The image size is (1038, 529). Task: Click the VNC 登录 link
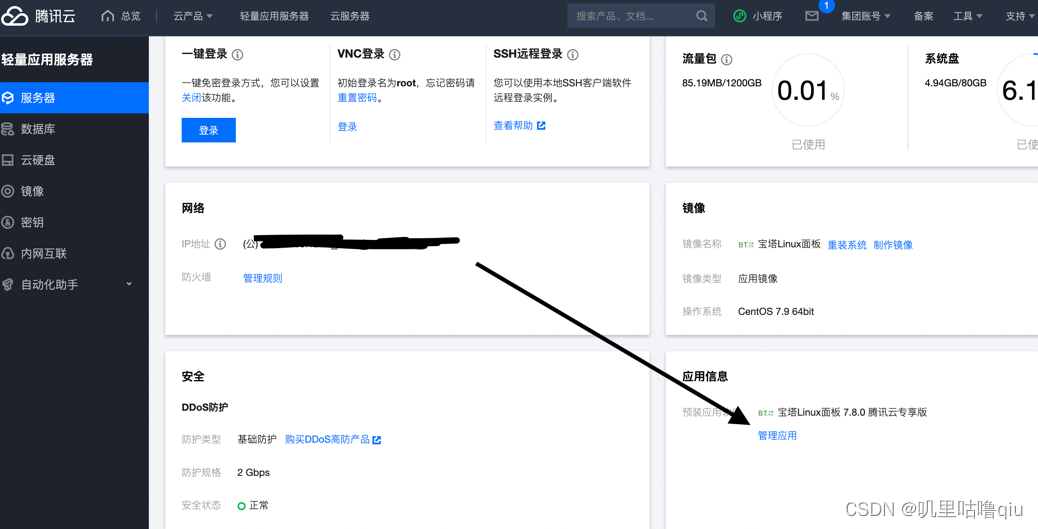click(348, 126)
